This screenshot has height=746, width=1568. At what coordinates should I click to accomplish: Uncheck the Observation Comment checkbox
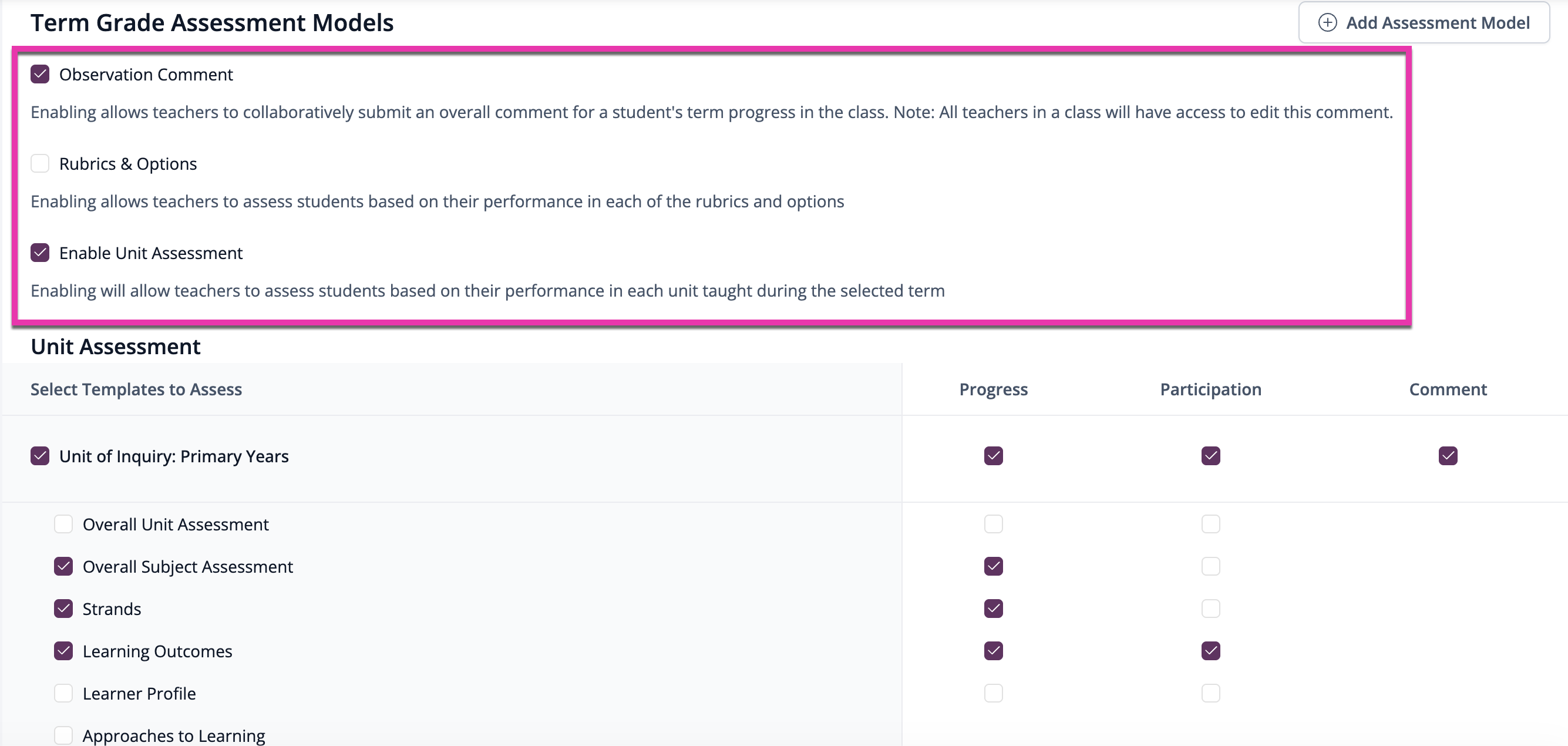(x=40, y=74)
